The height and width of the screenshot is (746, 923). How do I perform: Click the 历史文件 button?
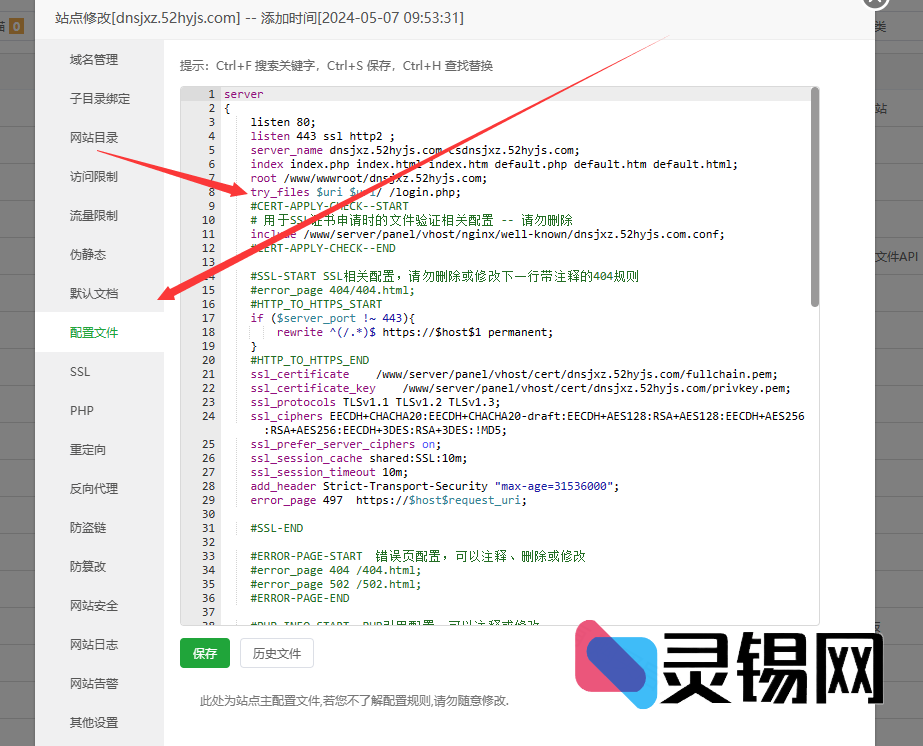click(277, 653)
